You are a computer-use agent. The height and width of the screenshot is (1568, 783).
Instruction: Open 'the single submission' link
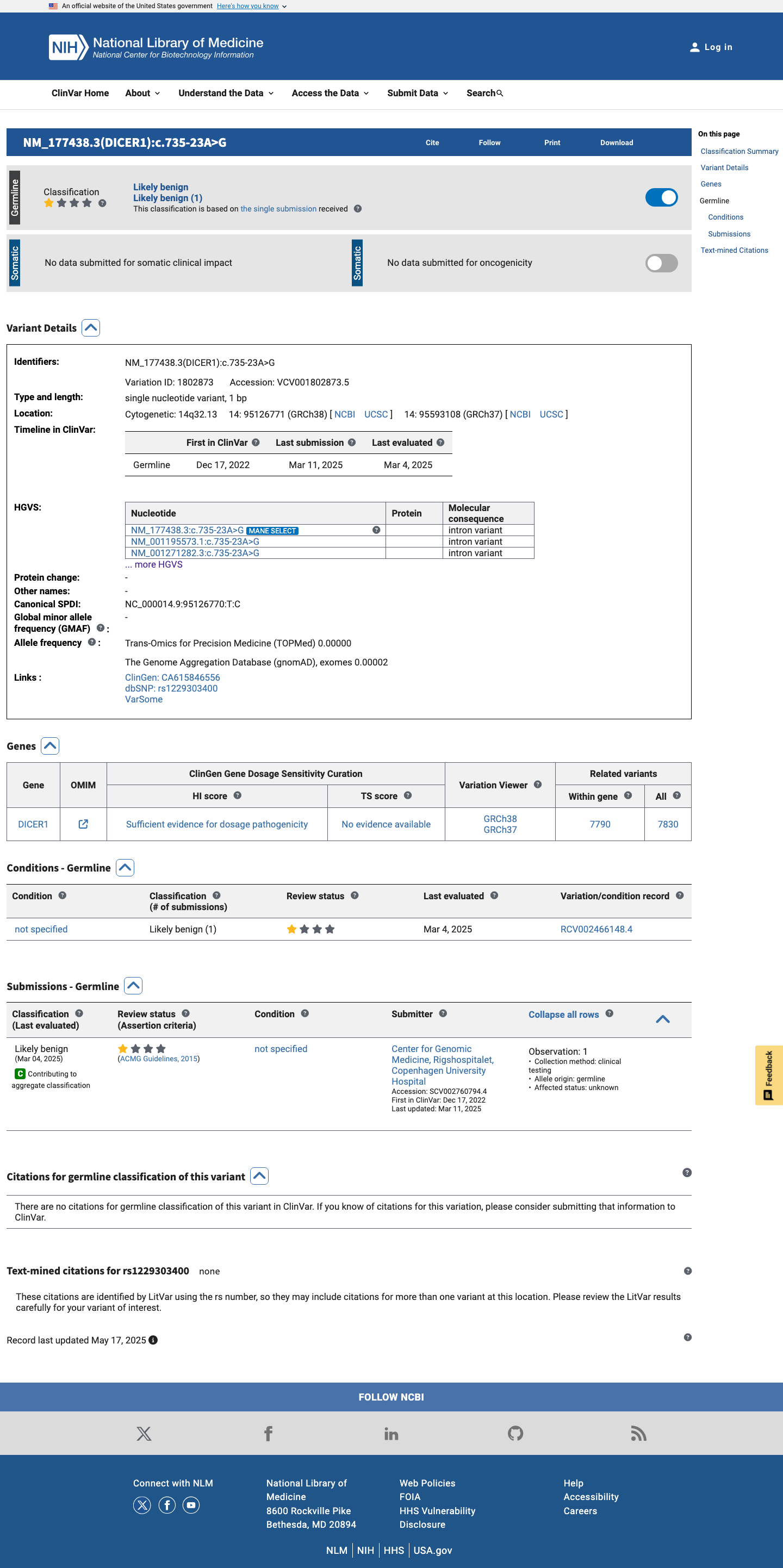point(278,209)
